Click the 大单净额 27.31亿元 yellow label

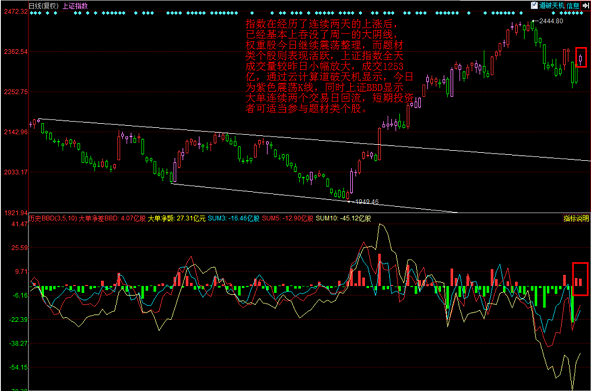[176, 218]
